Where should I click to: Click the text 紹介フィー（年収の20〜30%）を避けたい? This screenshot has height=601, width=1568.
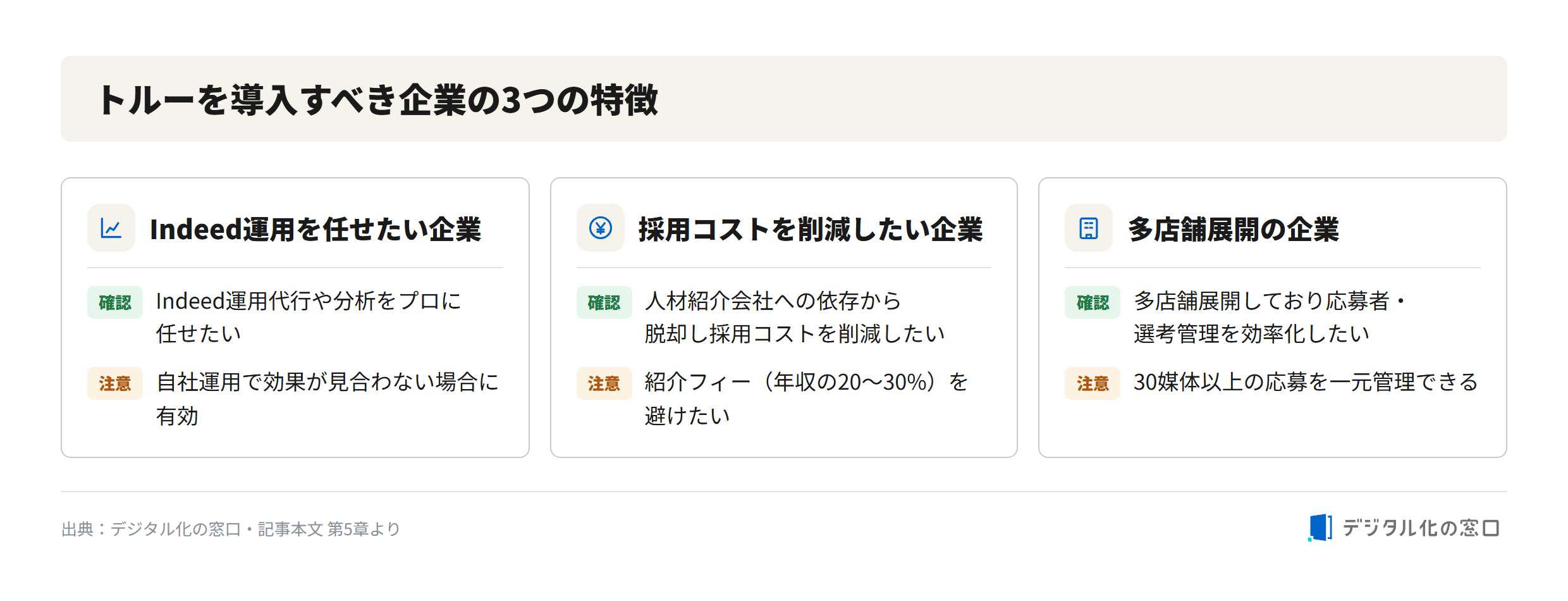pos(806,399)
